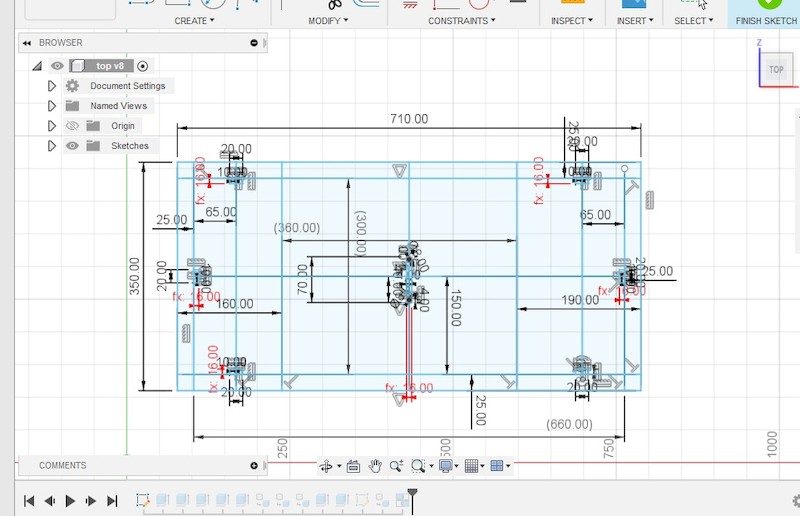The image size is (800, 516).
Task: Step back one feature in timeline
Action: tap(49, 501)
